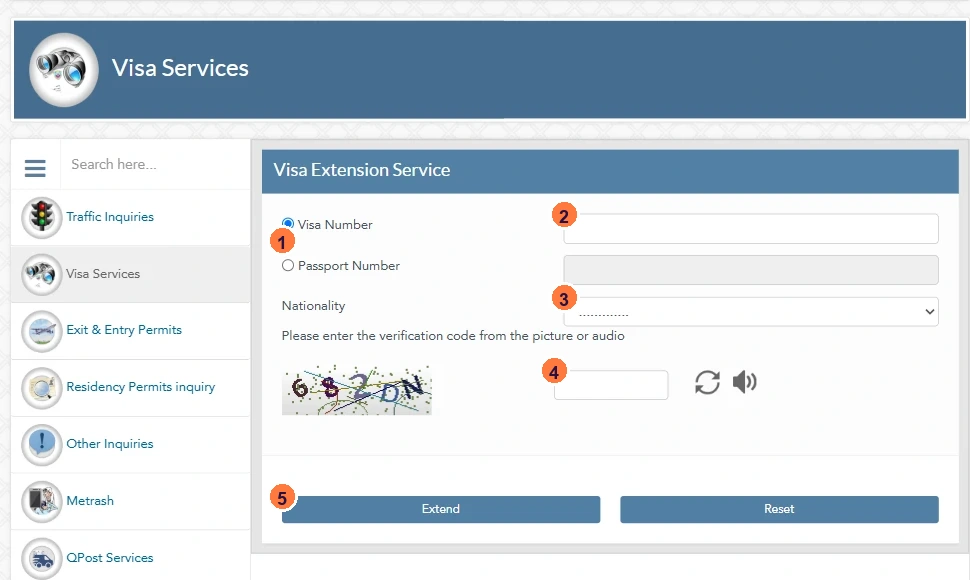Select the Passport Number radio button
This screenshot has width=970, height=580.
click(288, 265)
